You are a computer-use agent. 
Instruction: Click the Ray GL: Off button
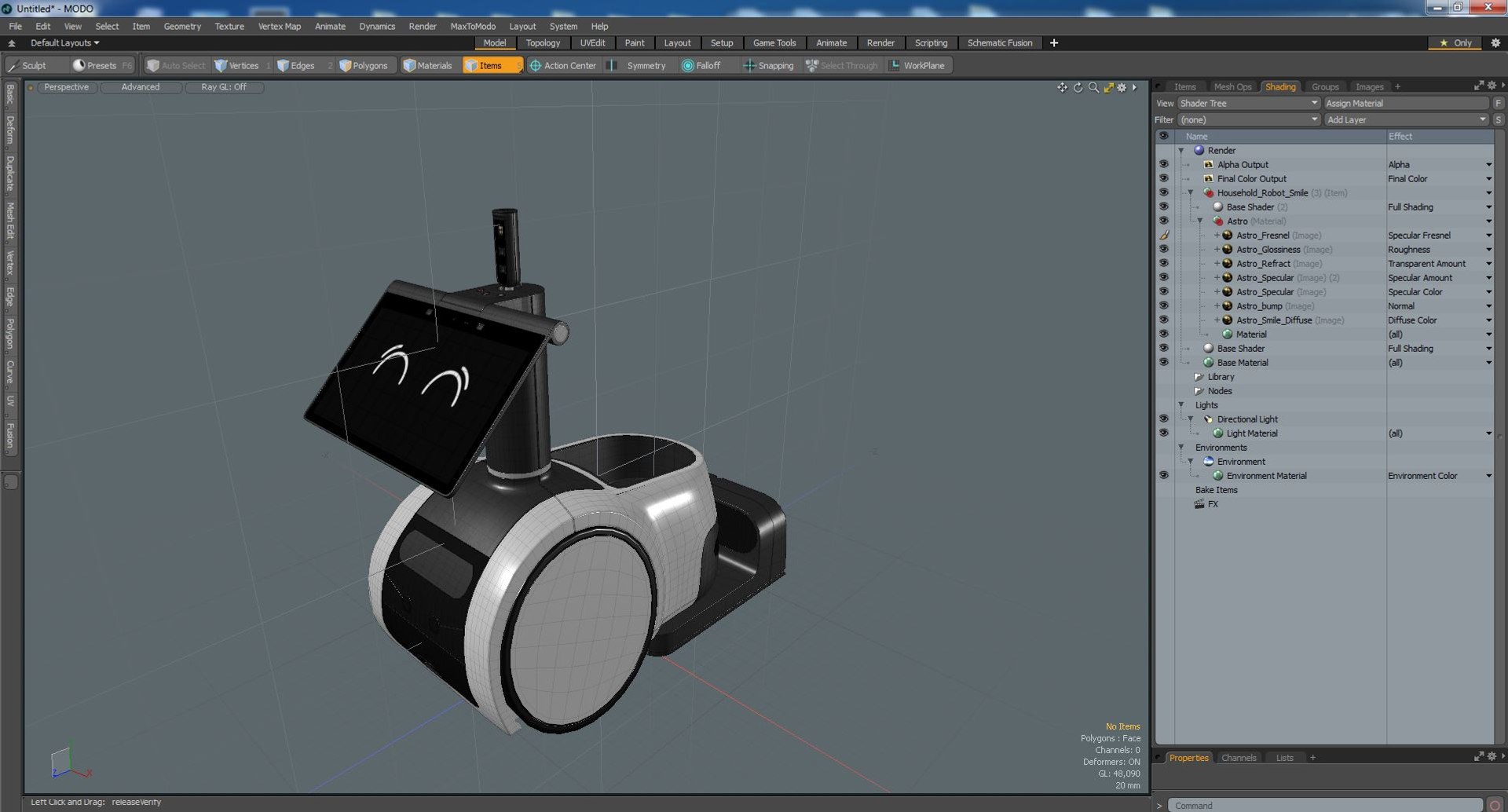tap(224, 87)
